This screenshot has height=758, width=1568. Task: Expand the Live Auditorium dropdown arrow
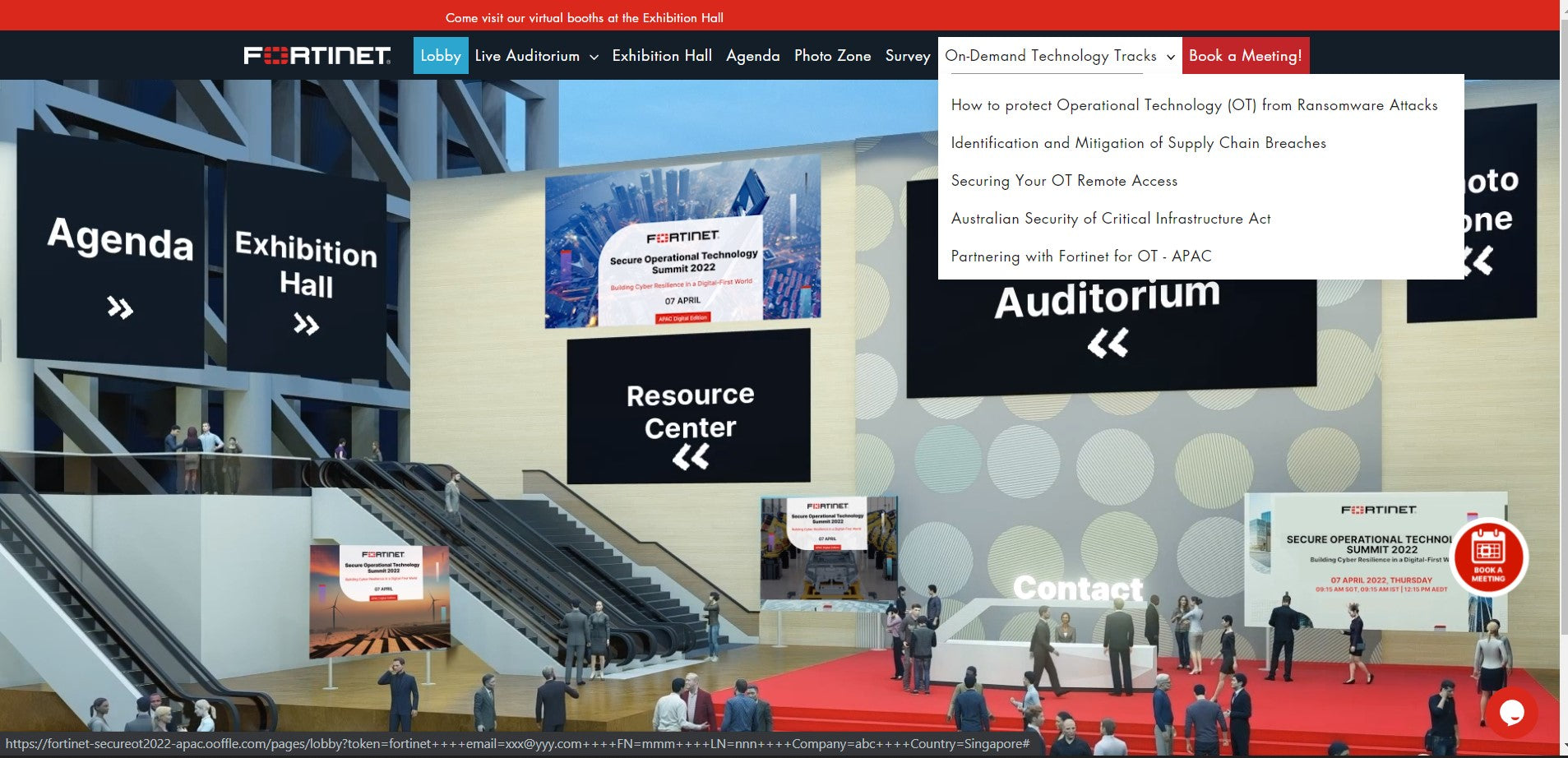tap(594, 57)
